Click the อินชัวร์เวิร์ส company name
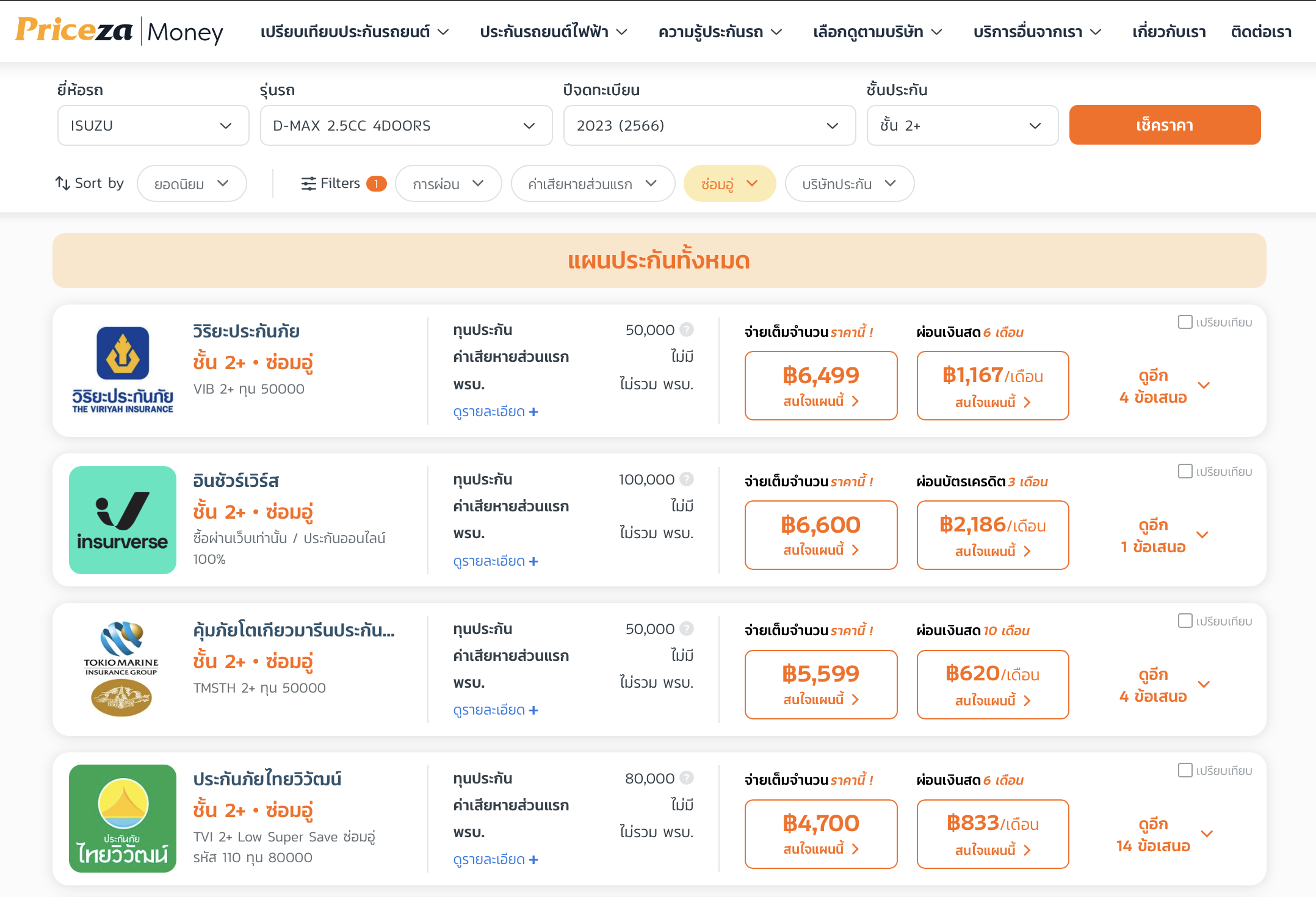 pyautogui.click(x=236, y=481)
